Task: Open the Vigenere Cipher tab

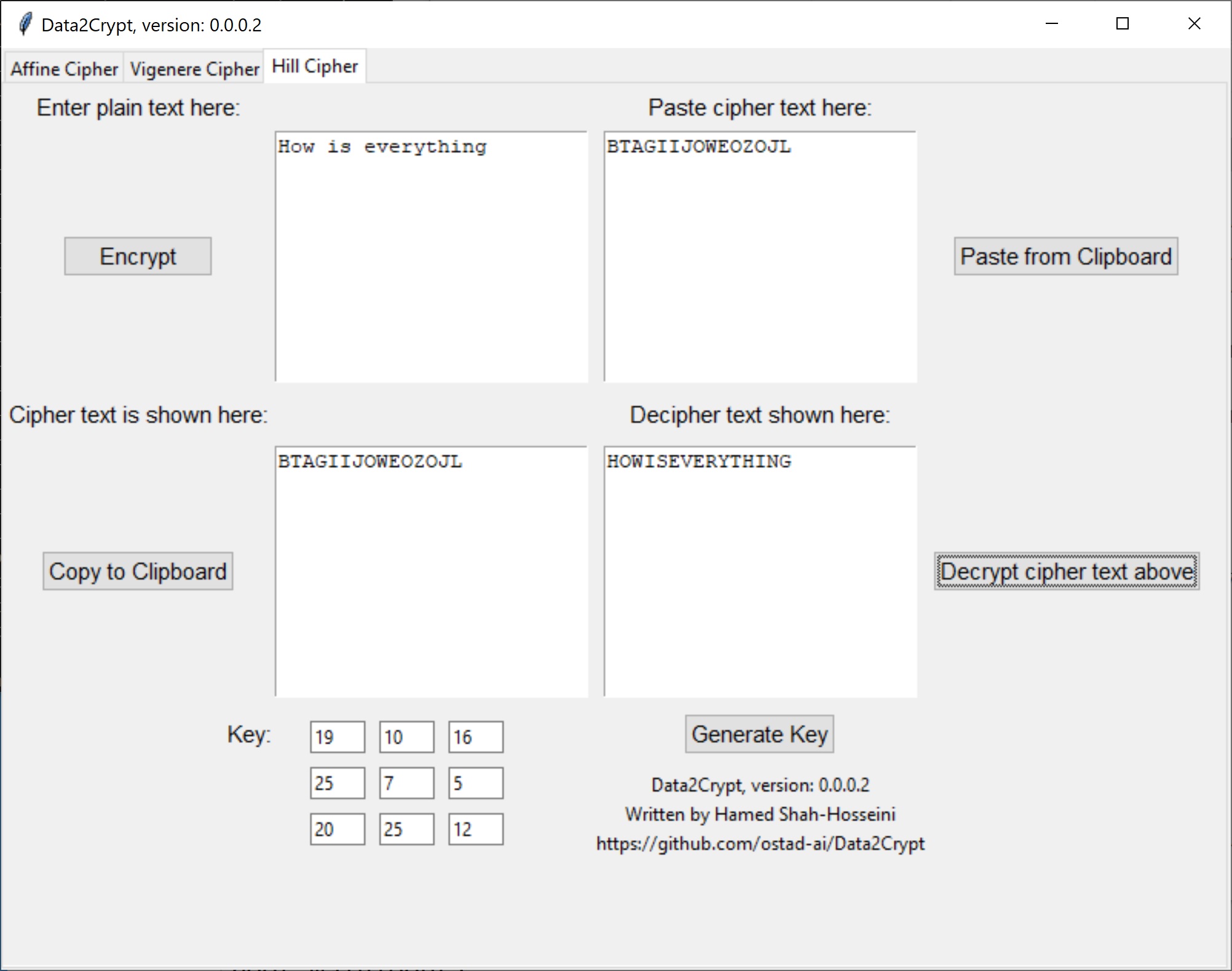Action: point(194,69)
